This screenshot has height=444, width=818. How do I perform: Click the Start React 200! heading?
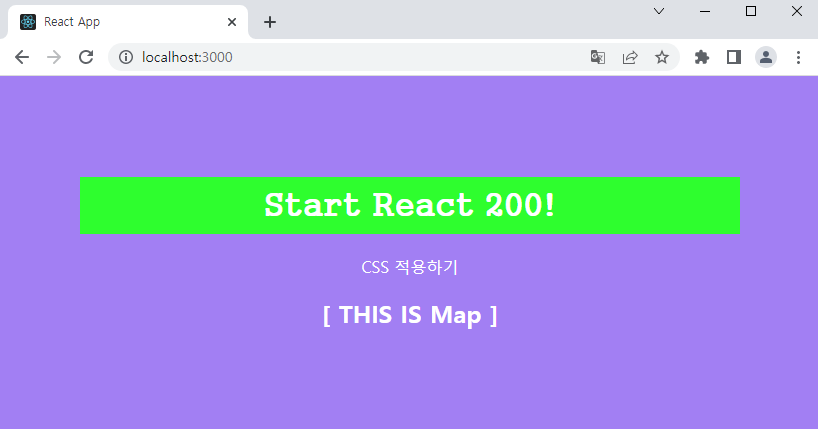coord(410,205)
